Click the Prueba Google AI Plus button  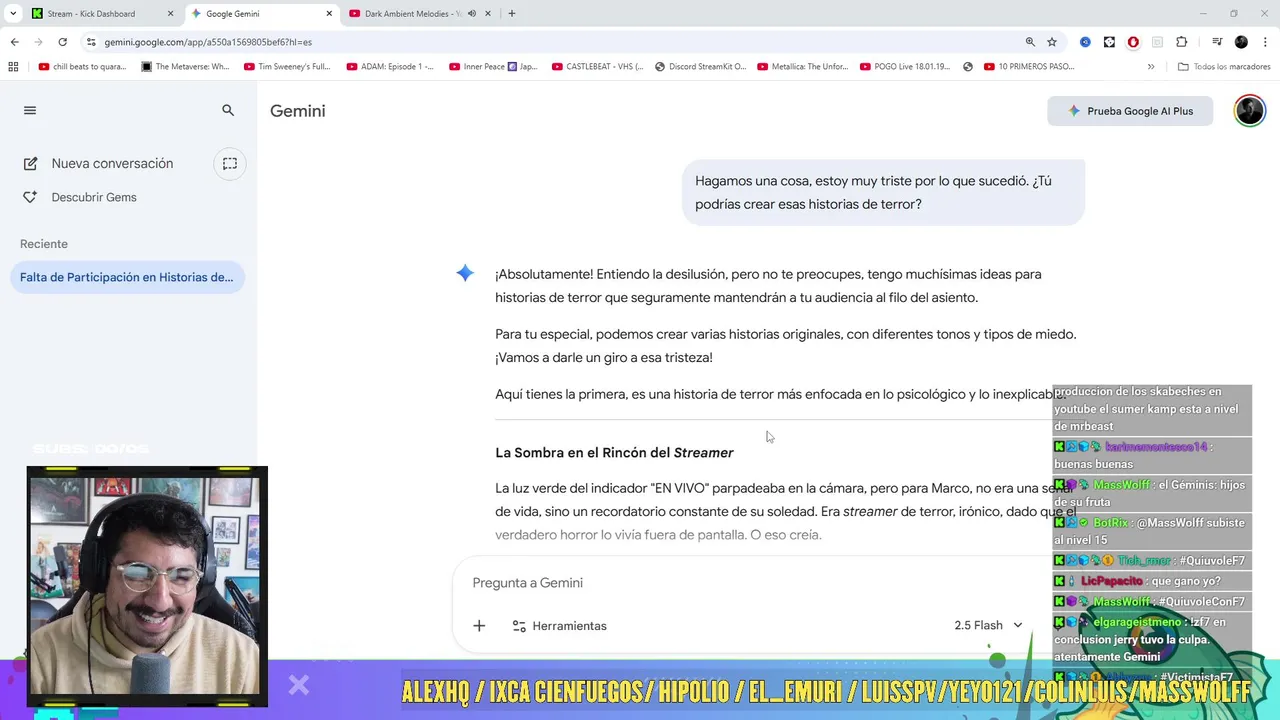pos(1130,111)
